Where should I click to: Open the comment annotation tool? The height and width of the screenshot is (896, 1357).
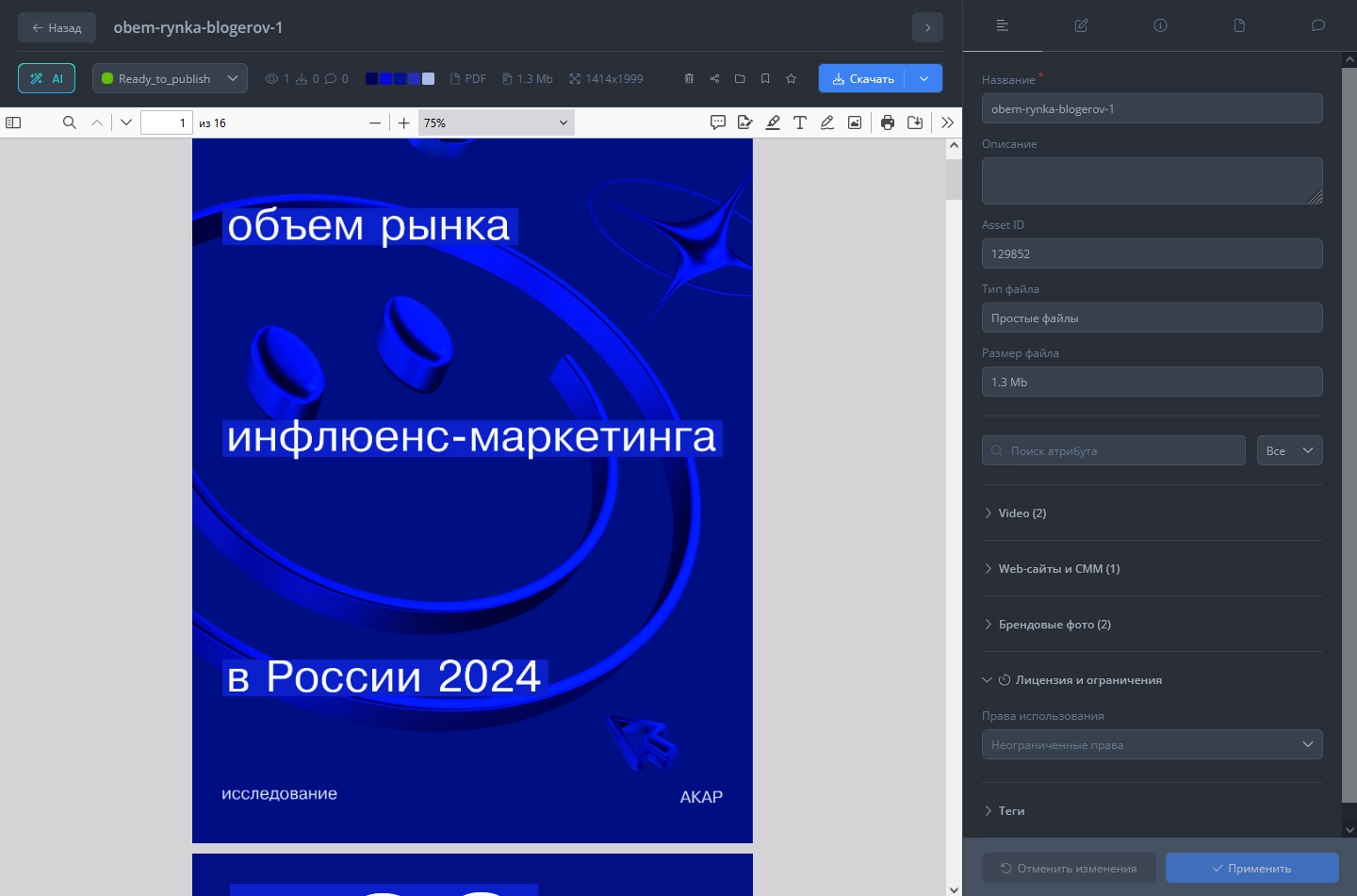point(718,122)
